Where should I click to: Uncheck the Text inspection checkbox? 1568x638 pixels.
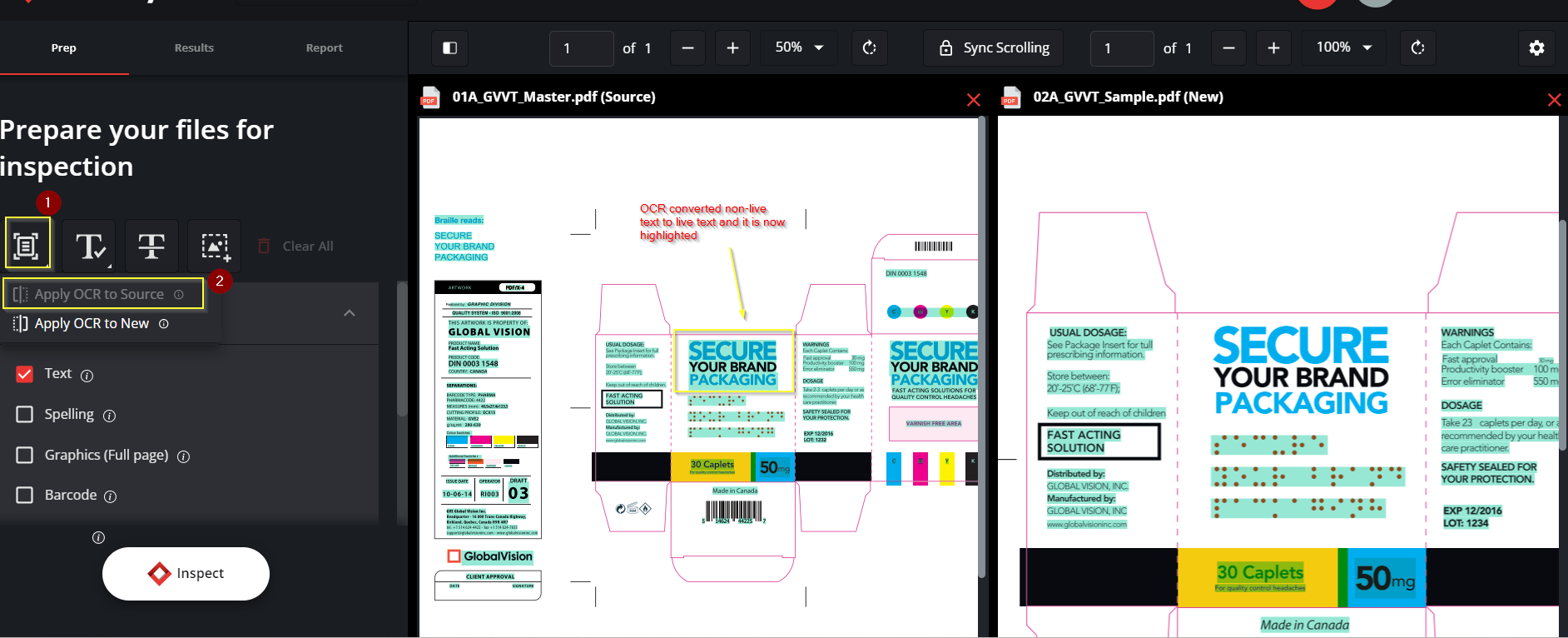(x=25, y=374)
